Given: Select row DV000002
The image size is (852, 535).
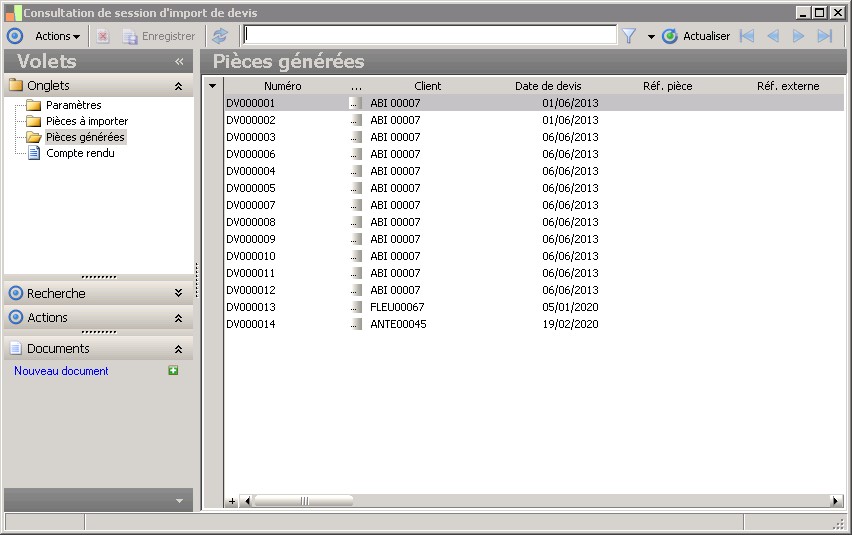Looking at the screenshot, I should click(534, 120).
